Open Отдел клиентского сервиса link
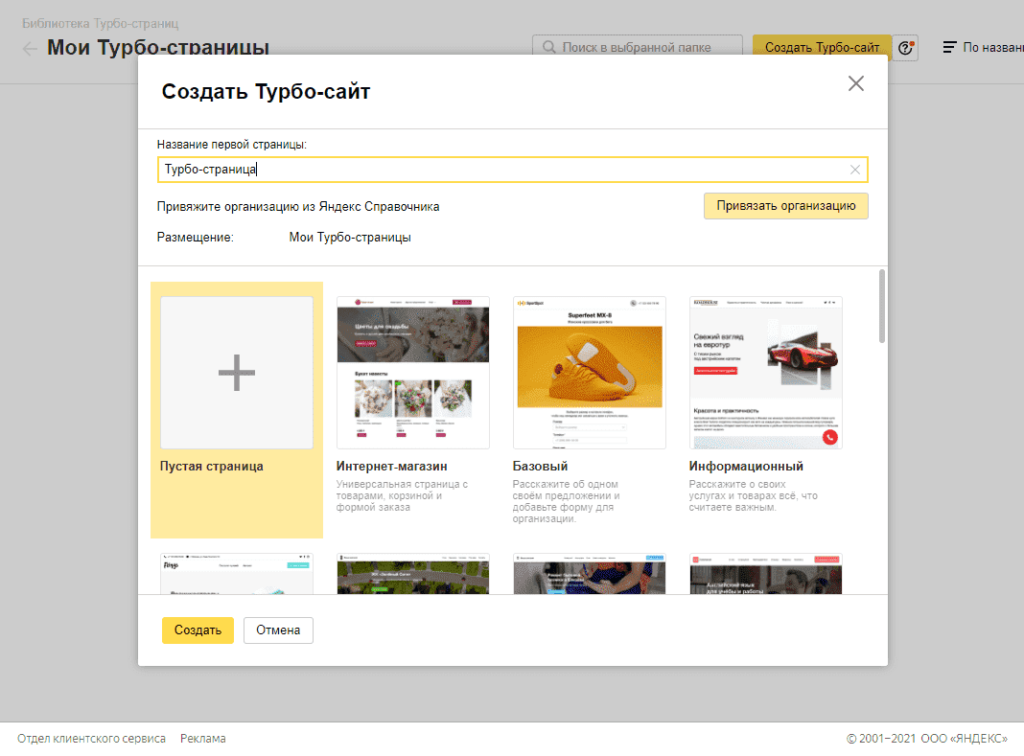The height and width of the screenshot is (756, 1024). (x=91, y=738)
